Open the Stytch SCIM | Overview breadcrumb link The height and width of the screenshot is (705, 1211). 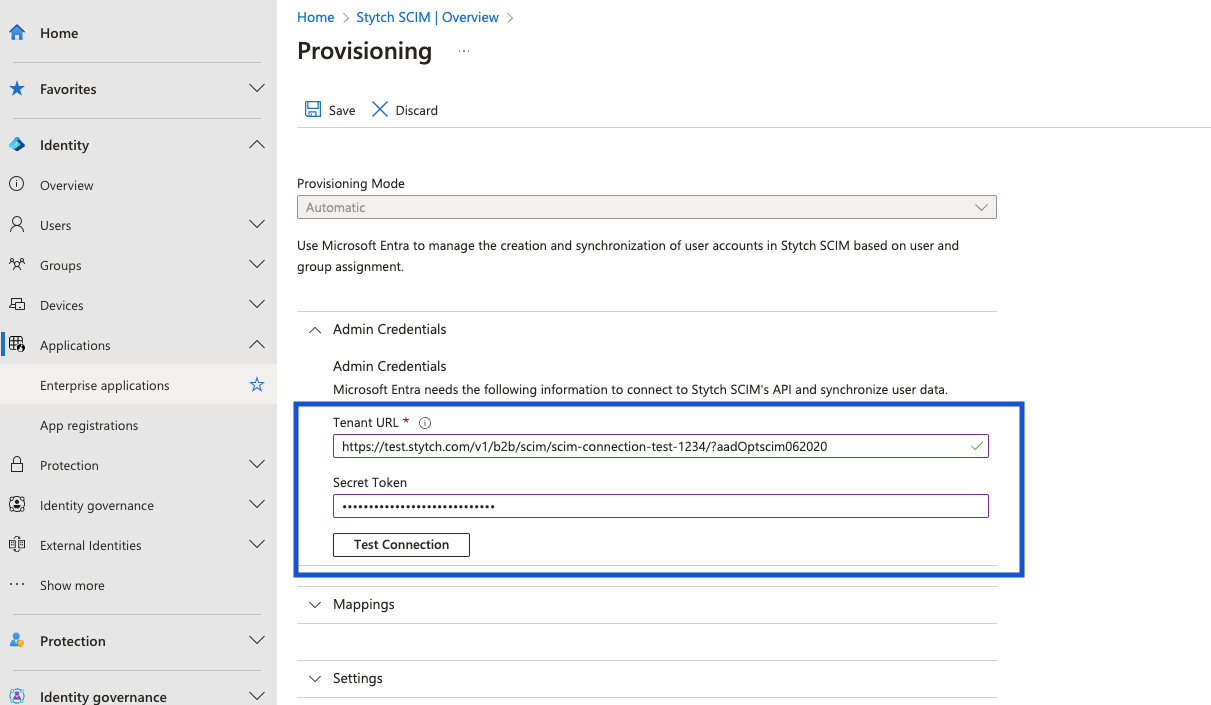click(427, 17)
